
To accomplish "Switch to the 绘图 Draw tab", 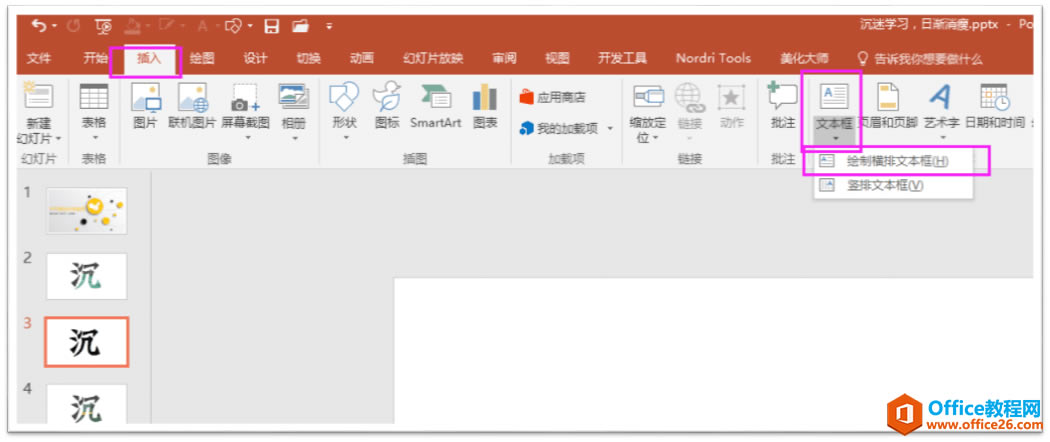I will coord(202,58).
